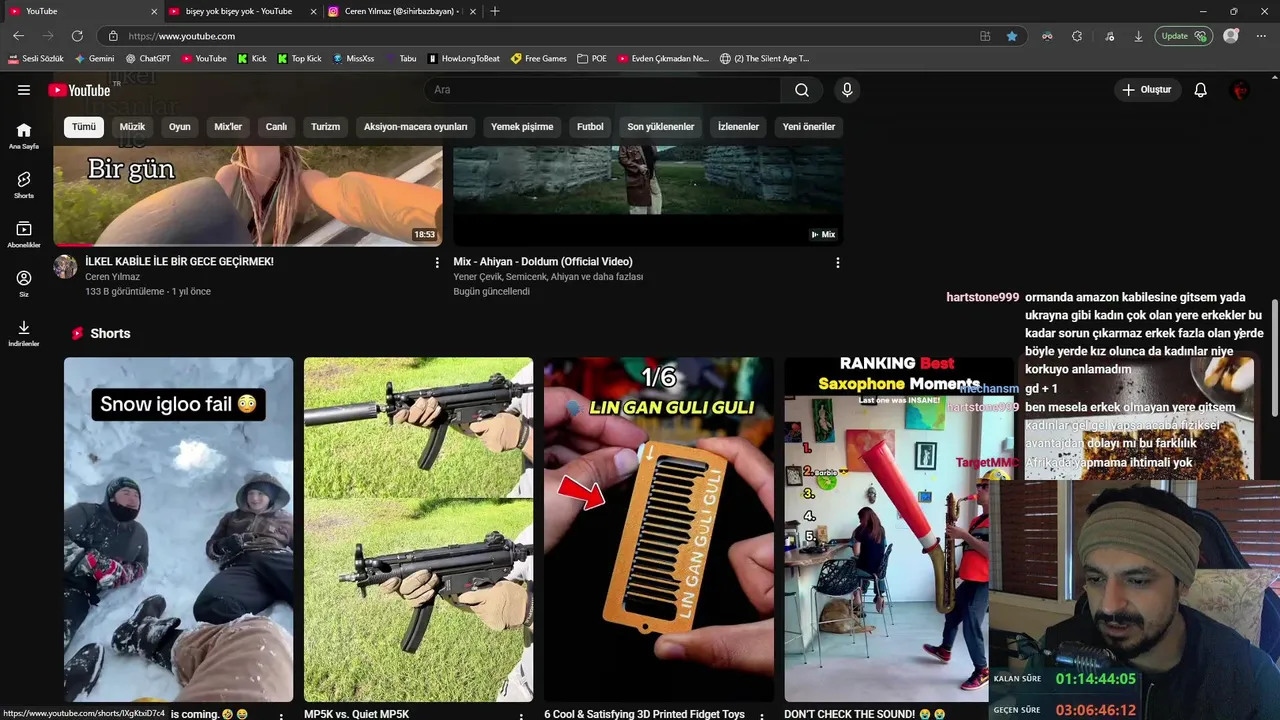Open the Ceren Yılmaz channel name link
Viewport: 1280px width, 720px height.
pos(112,277)
